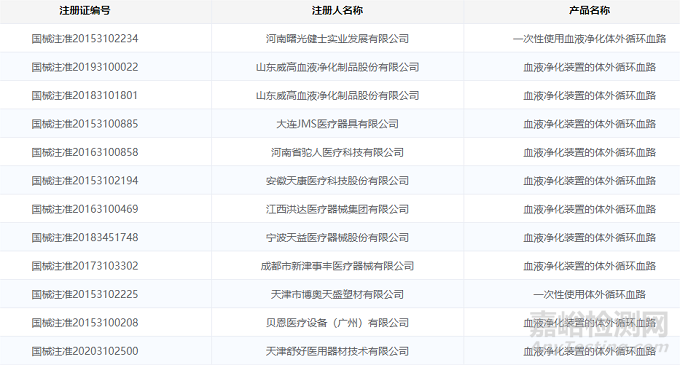Click product name in the 成都市新津事丰 row
This screenshot has height=365, width=680.
pos(589,266)
